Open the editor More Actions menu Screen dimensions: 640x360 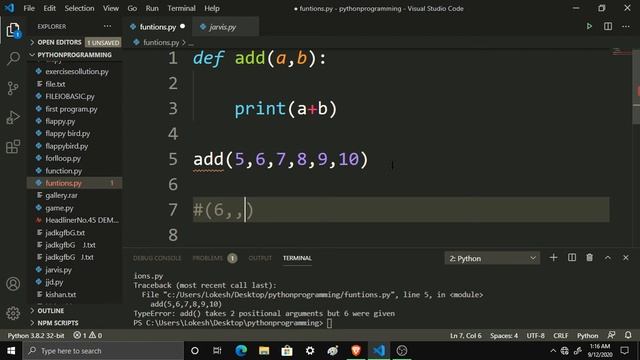tap(626, 27)
